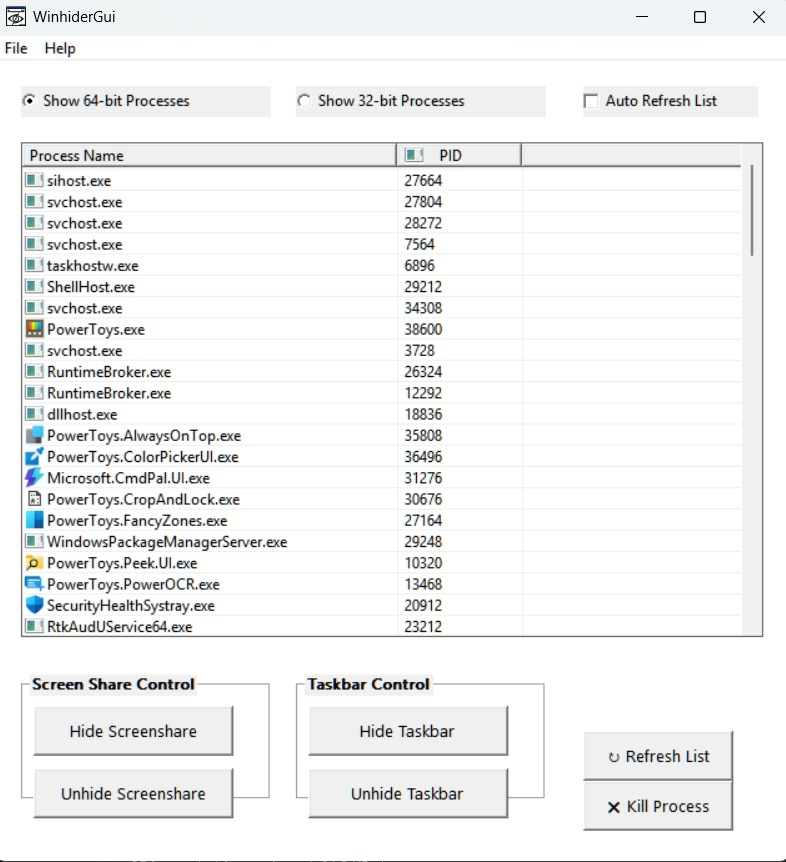Click the PowerToys.ColorPickerUI.exe icon
The height and width of the screenshot is (862, 786).
(34, 456)
